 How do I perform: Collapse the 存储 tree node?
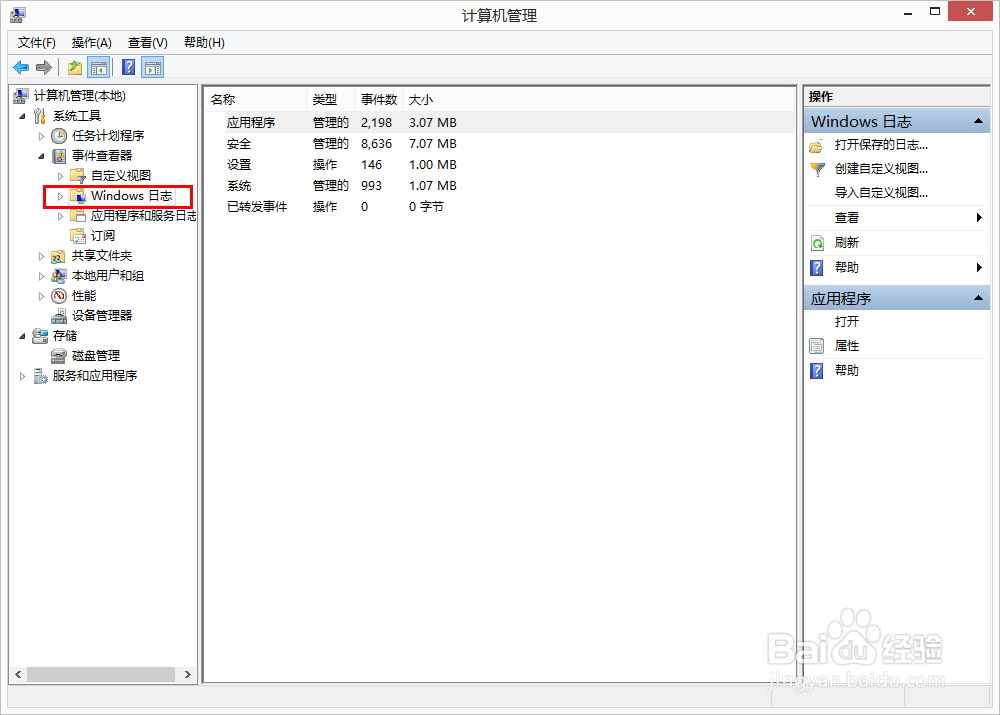click(x=22, y=336)
